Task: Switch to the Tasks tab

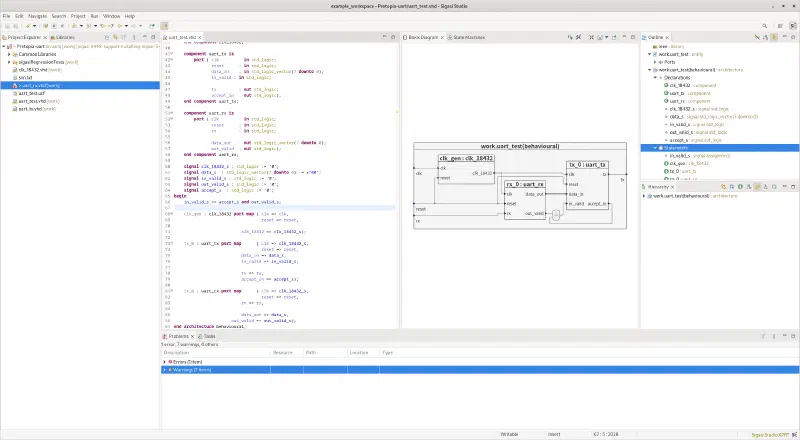Action: click(x=207, y=336)
